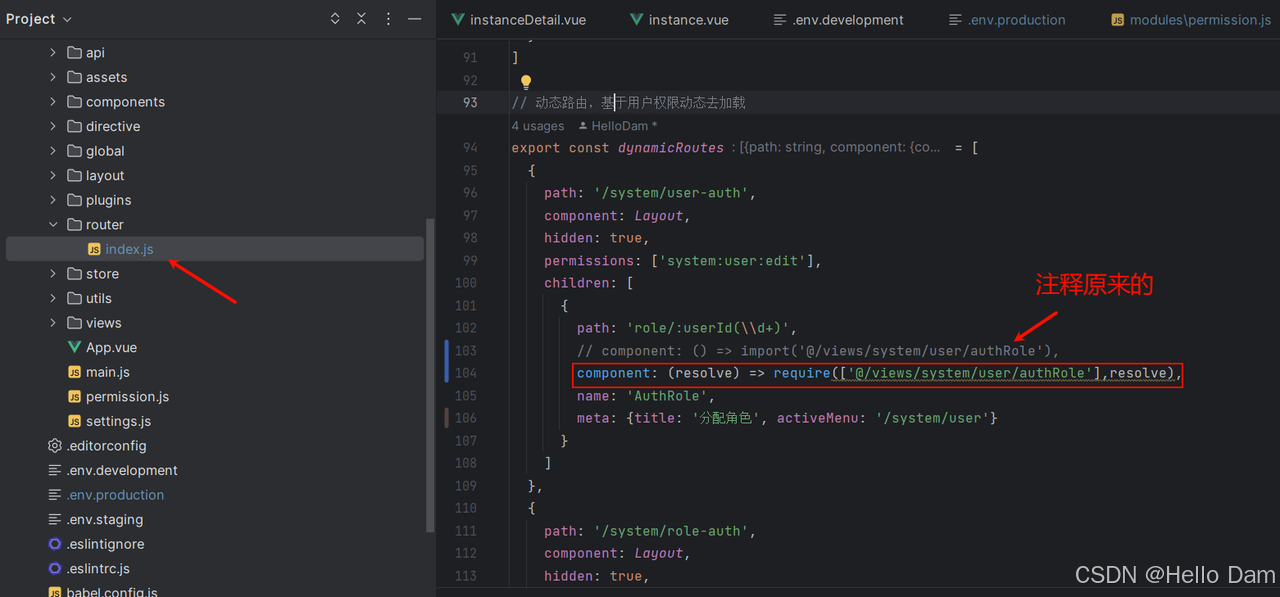Viewport: 1280px width, 597px height.
Task: Click the gear icon beside .editorconfig
Action: click(55, 446)
